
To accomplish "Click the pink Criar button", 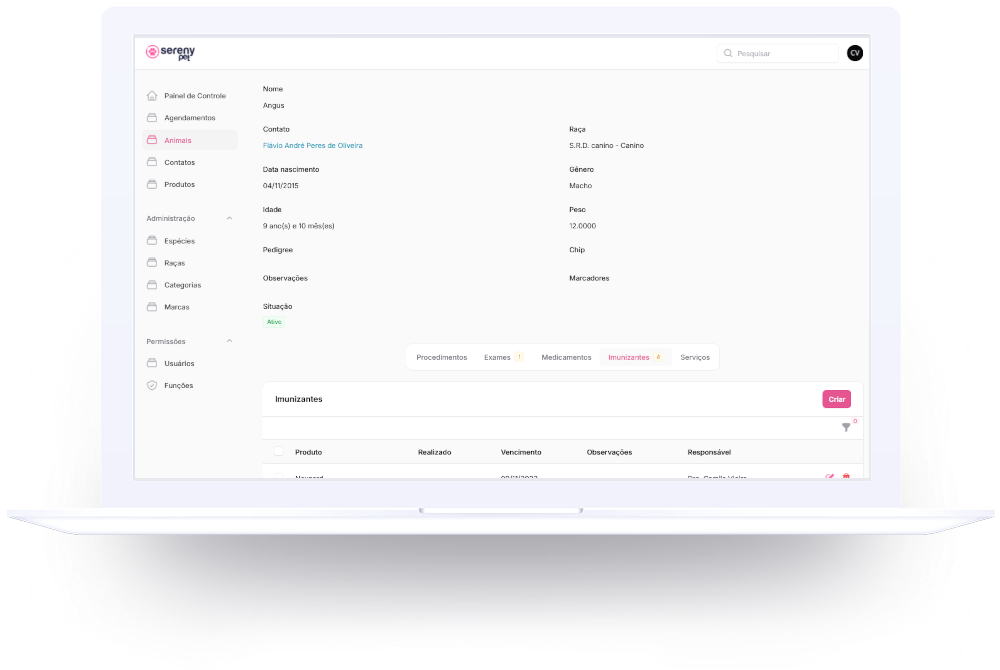I will pos(836,399).
